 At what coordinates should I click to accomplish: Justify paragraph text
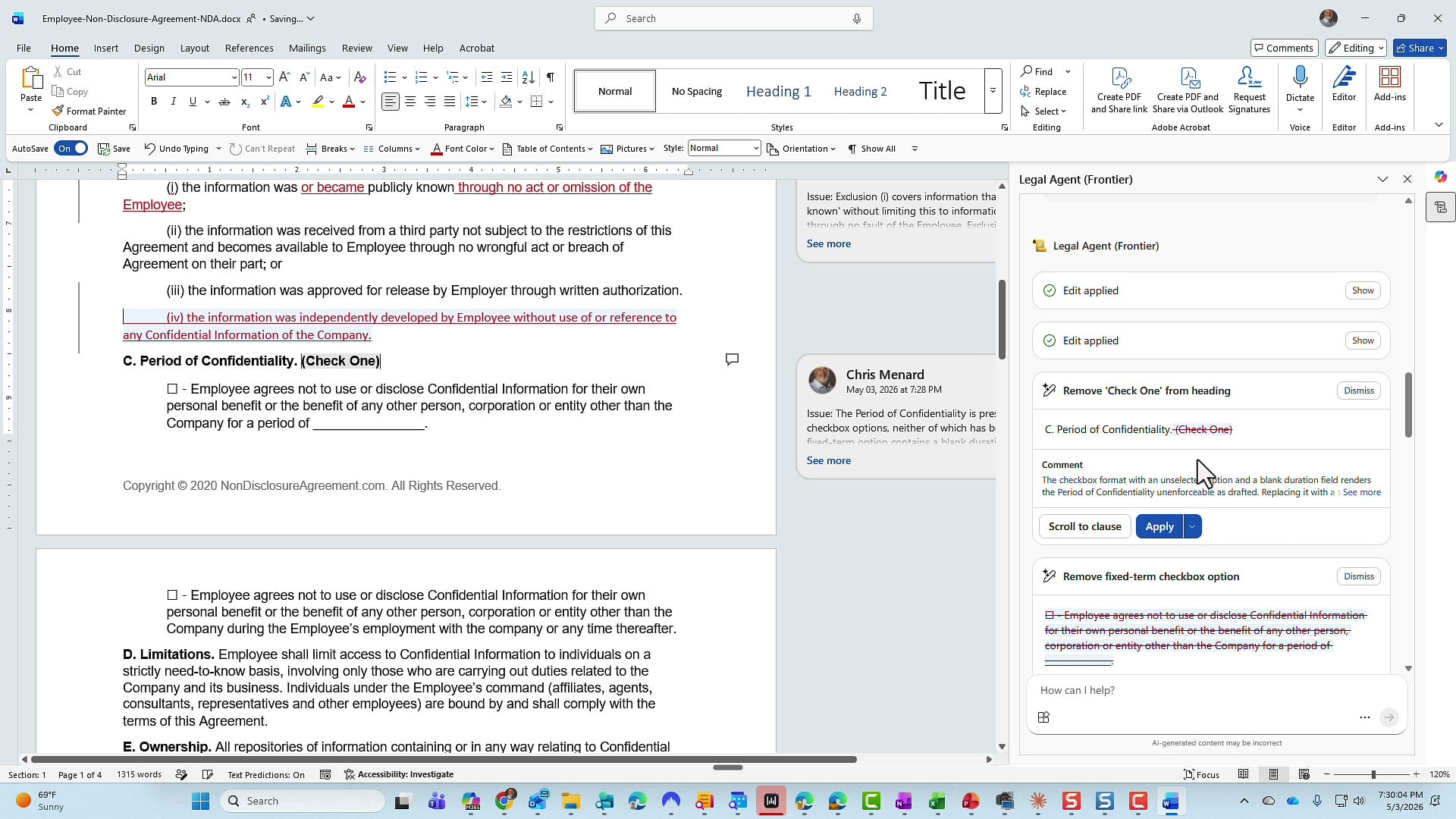click(x=450, y=102)
